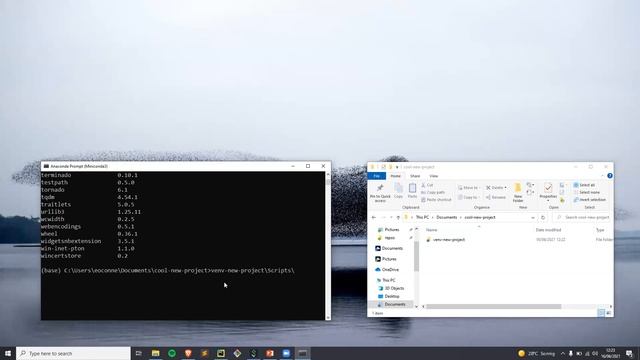Open the New item dropdown icon

click(x=530, y=185)
